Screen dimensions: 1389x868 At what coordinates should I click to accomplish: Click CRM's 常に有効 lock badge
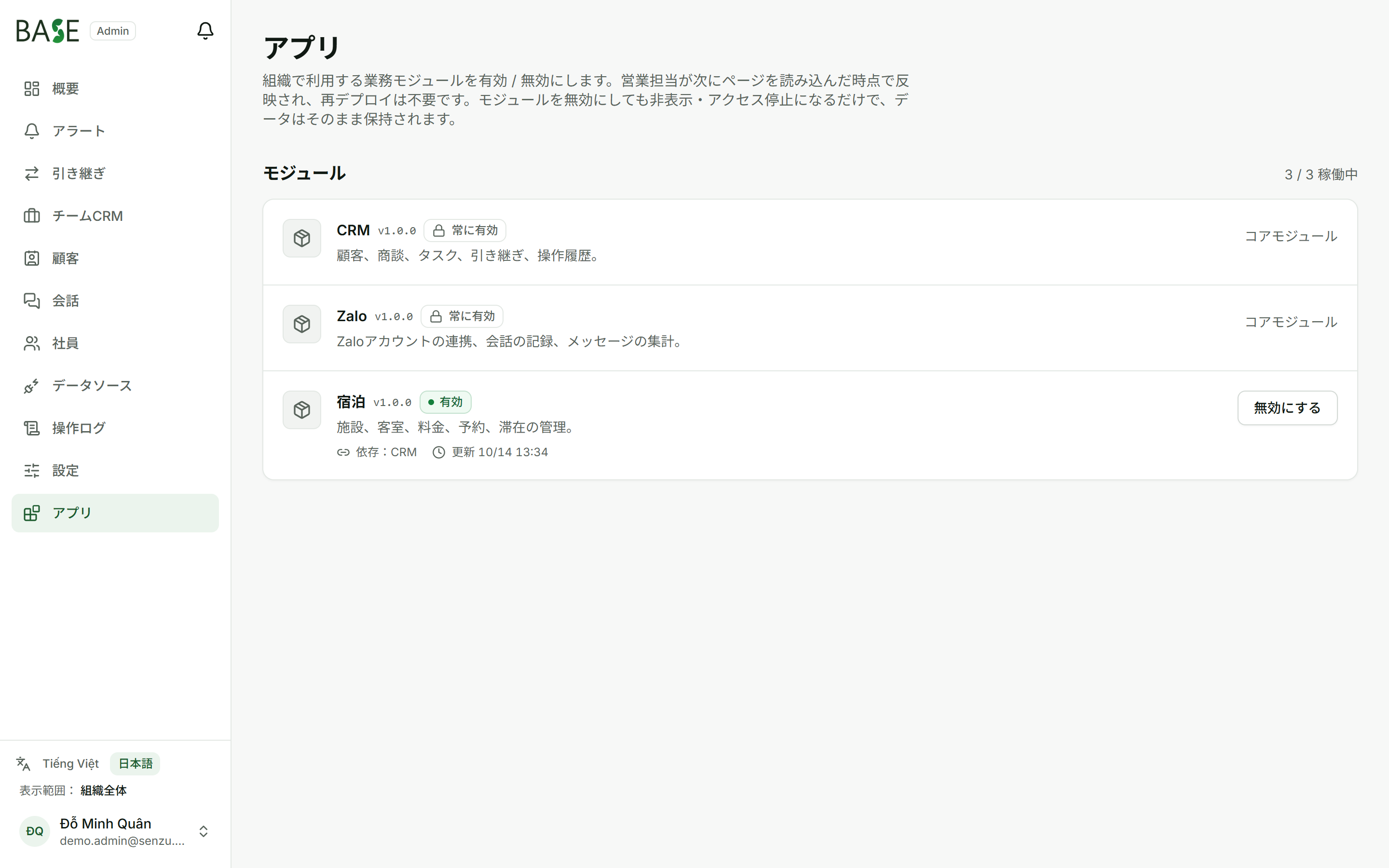point(465,230)
